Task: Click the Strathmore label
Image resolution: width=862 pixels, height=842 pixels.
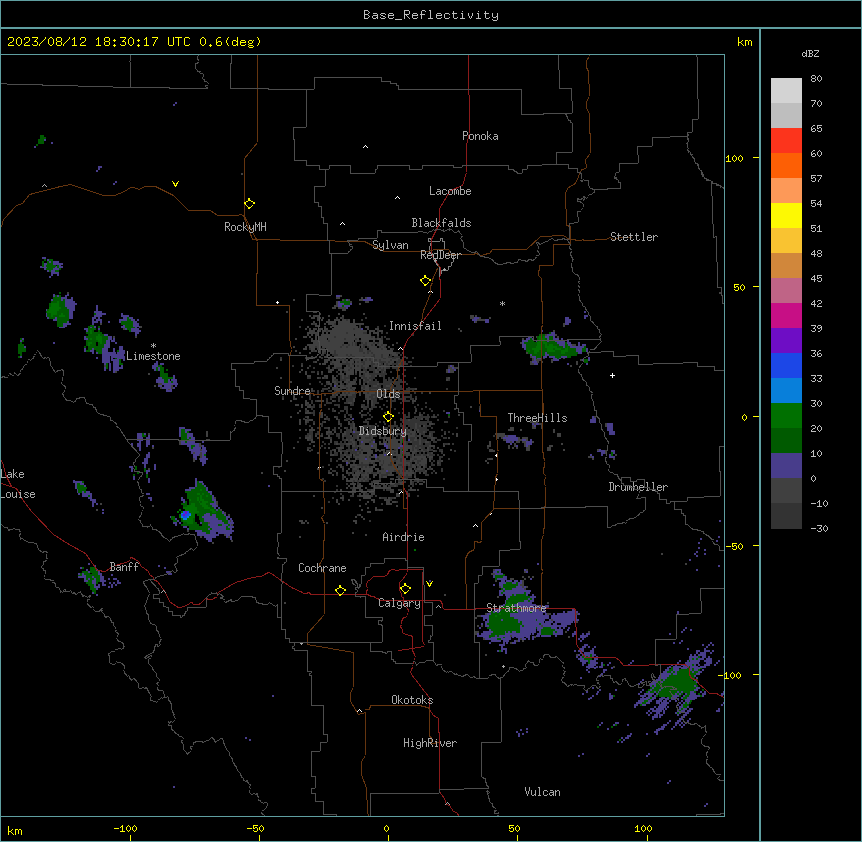Action: (x=516, y=608)
